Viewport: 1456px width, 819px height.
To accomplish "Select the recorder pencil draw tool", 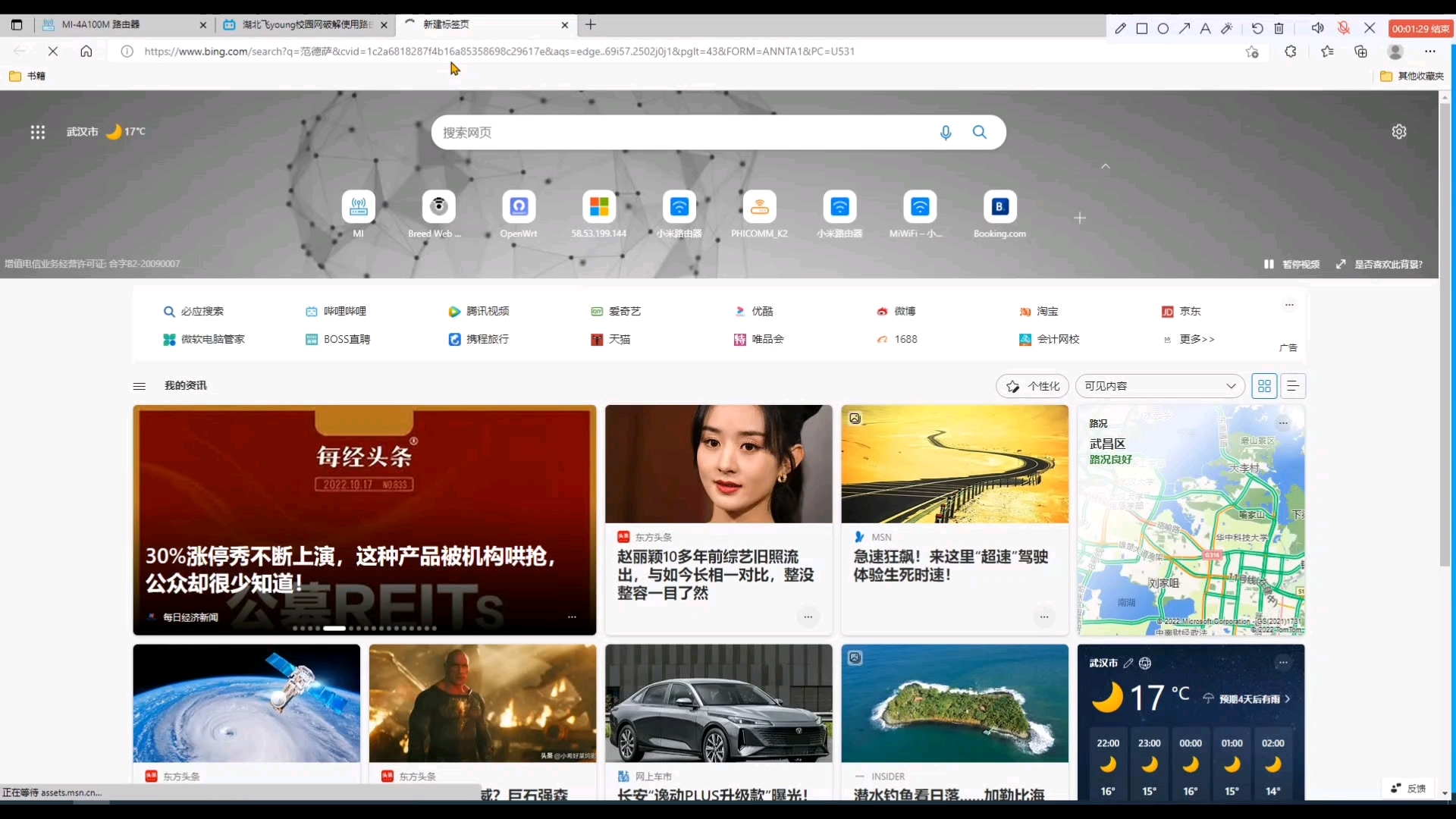I will coord(1120,28).
